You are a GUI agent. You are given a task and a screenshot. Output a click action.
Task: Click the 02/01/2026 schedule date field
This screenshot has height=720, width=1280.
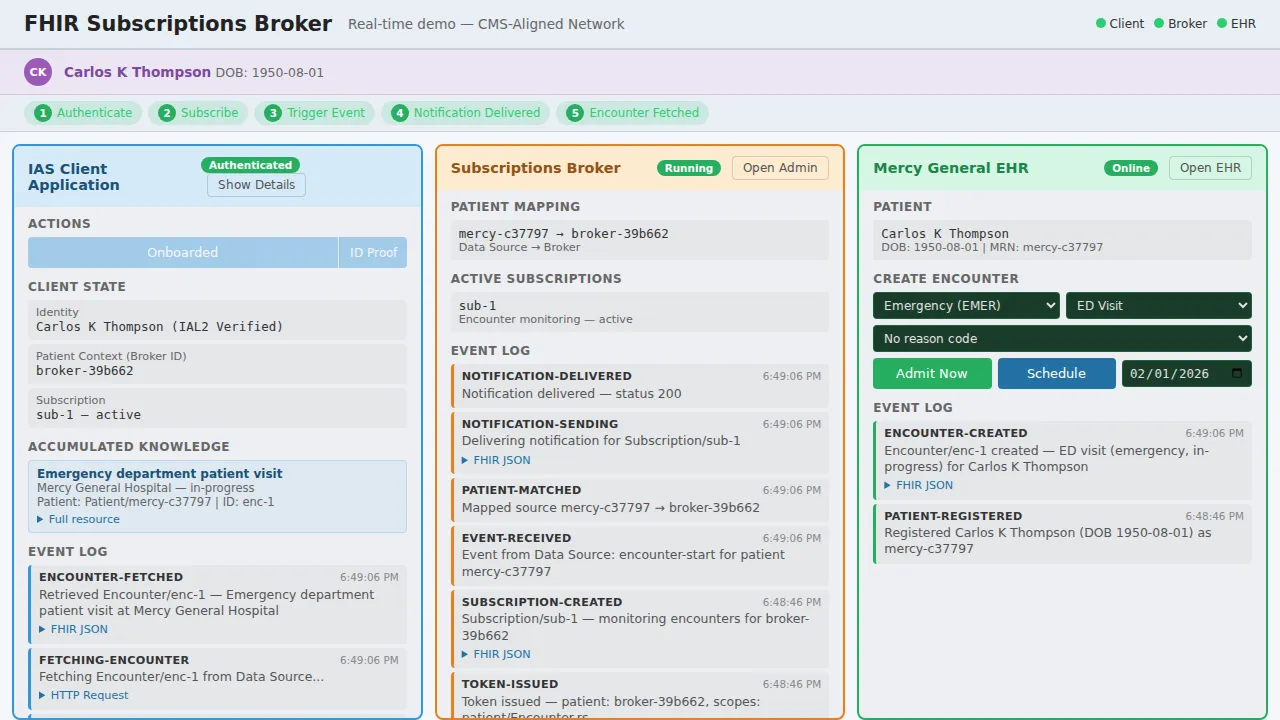click(x=1187, y=373)
